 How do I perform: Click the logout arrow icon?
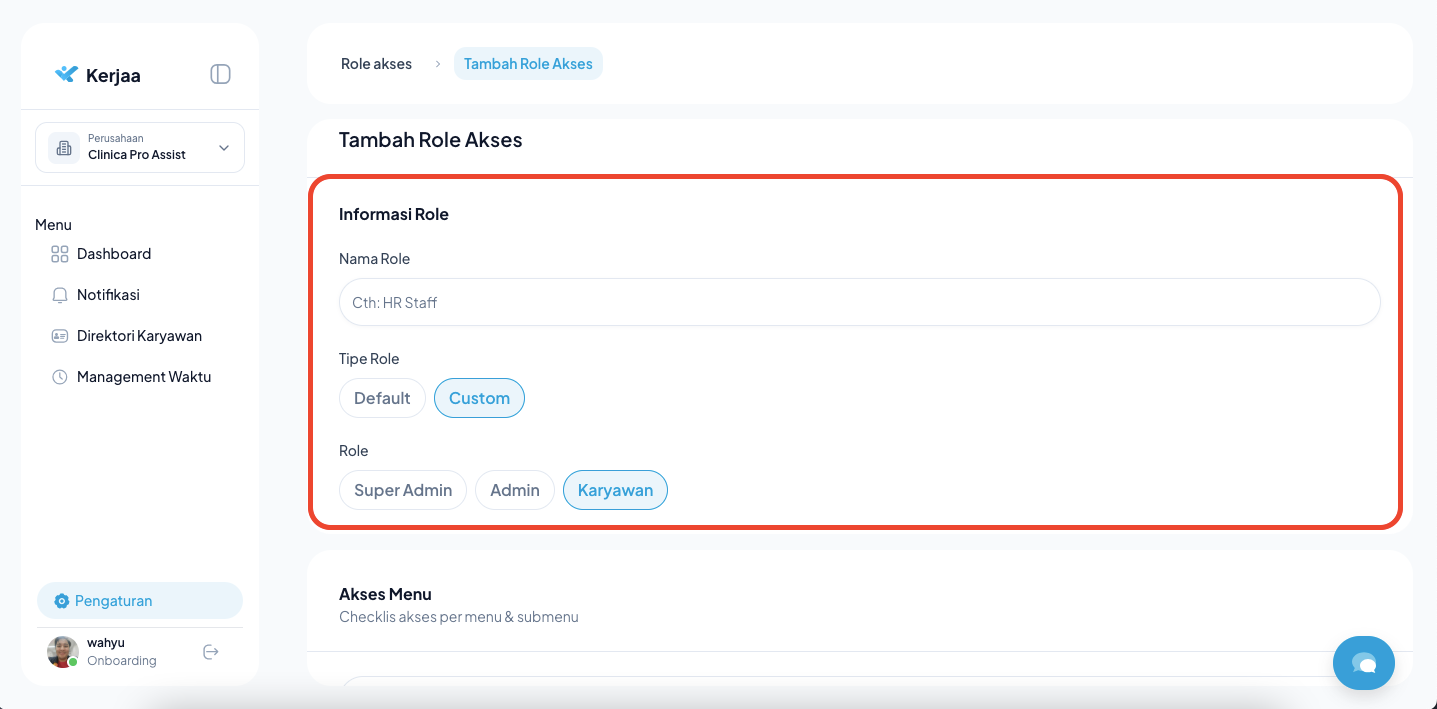click(211, 652)
